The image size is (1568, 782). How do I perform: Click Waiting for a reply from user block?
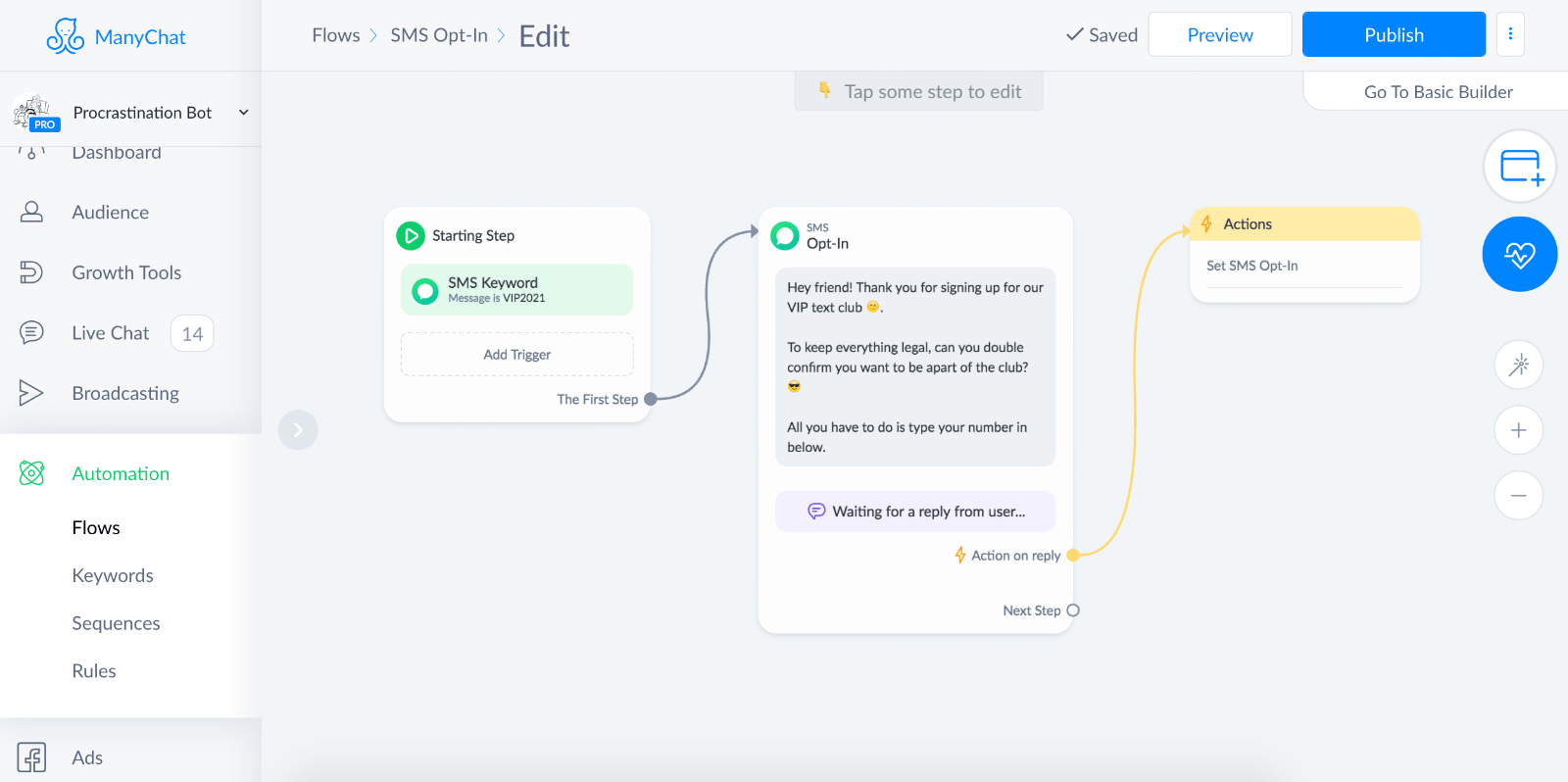tap(915, 512)
